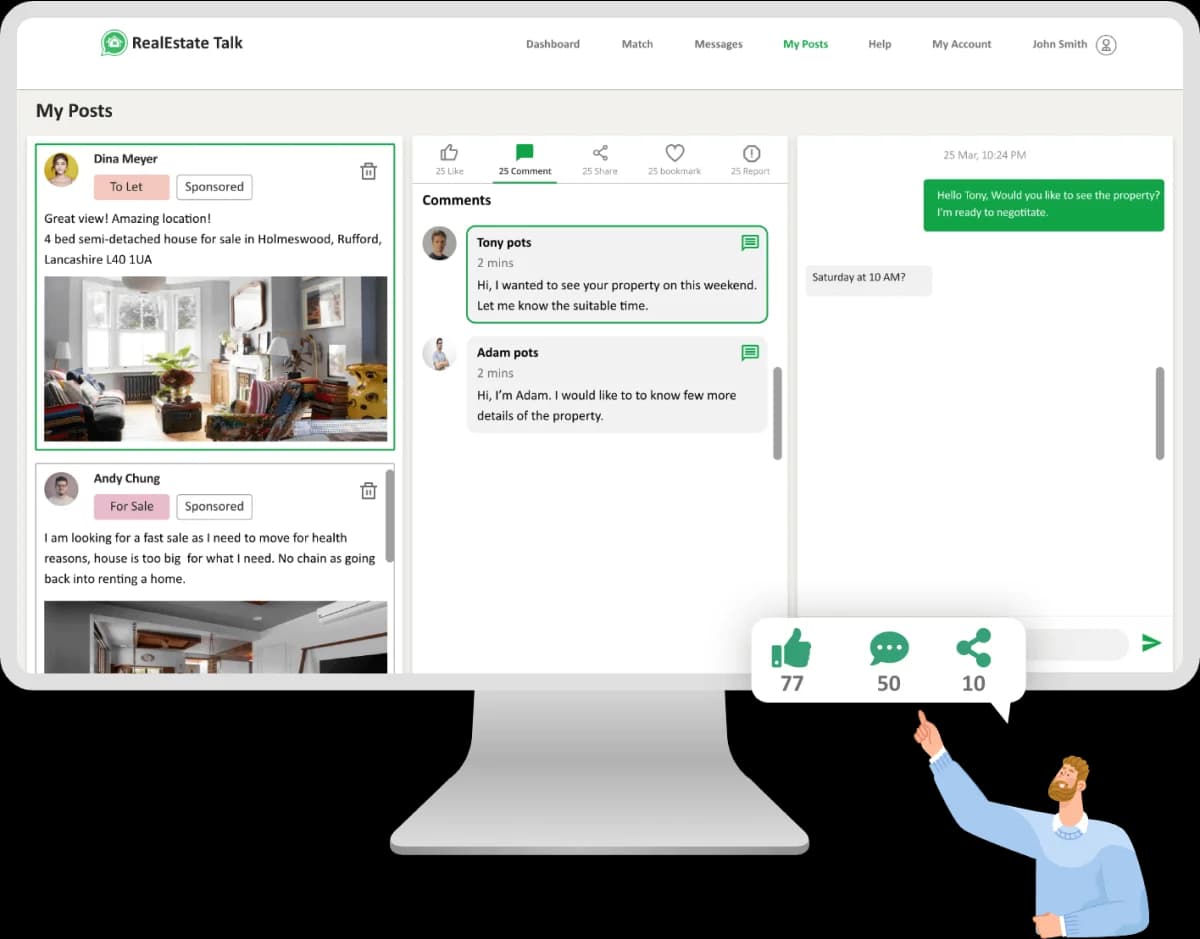Open My Account in navigation bar
Viewport: 1200px width, 939px height.
click(x=961, y=44)
